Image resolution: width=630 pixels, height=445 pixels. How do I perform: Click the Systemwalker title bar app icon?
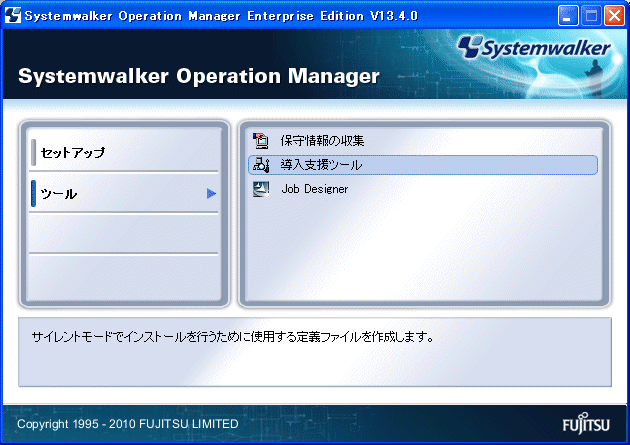13,16
